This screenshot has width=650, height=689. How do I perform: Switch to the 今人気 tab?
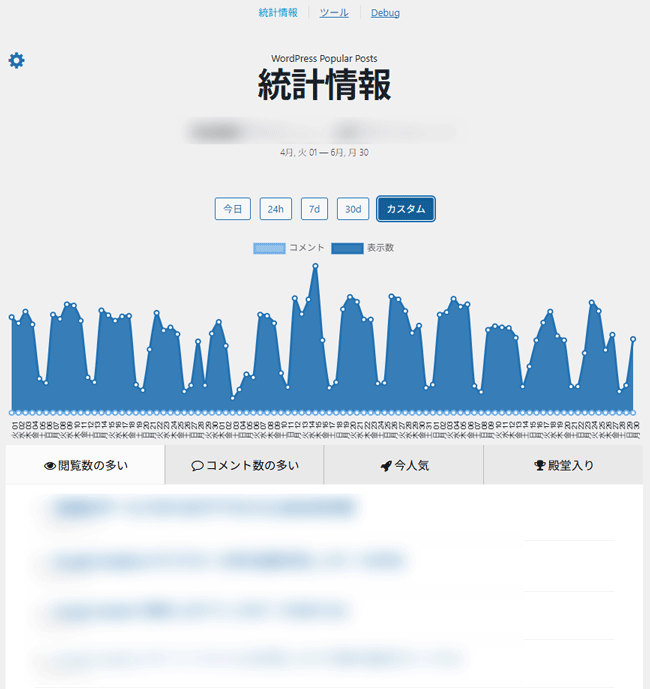[x=404, y=465]
